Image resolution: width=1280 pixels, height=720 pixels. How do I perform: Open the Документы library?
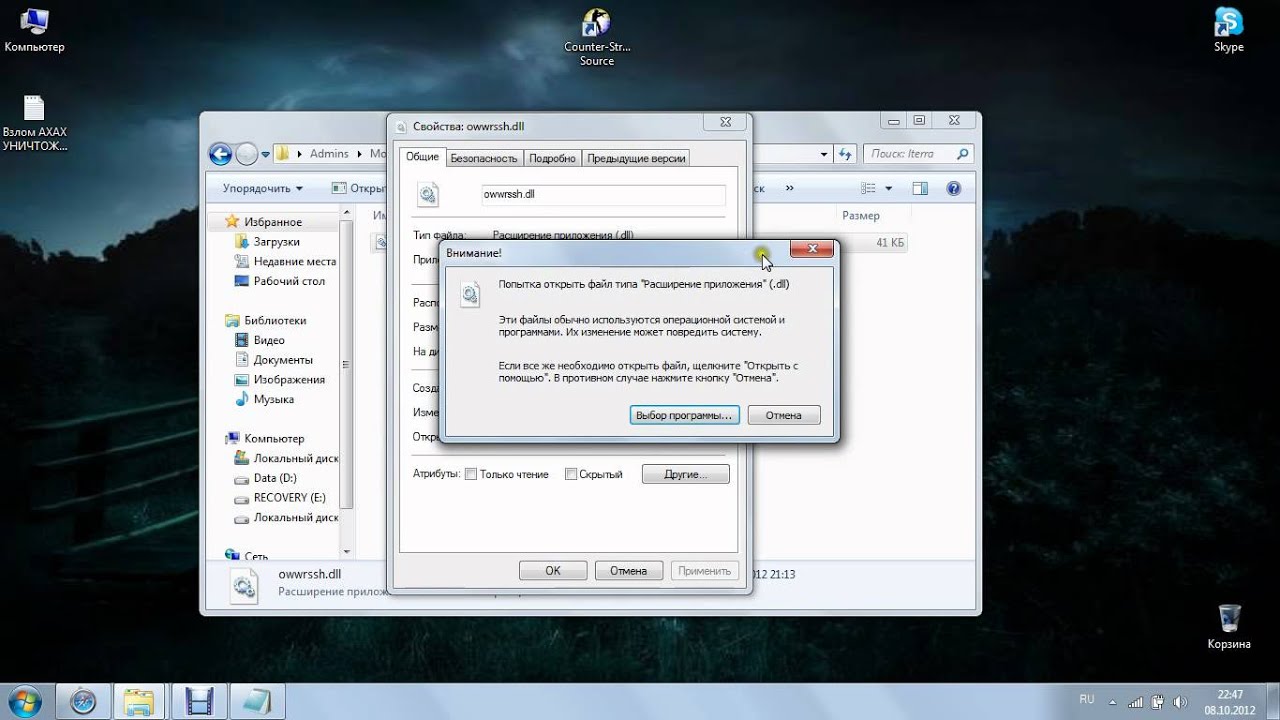(273, 360)
